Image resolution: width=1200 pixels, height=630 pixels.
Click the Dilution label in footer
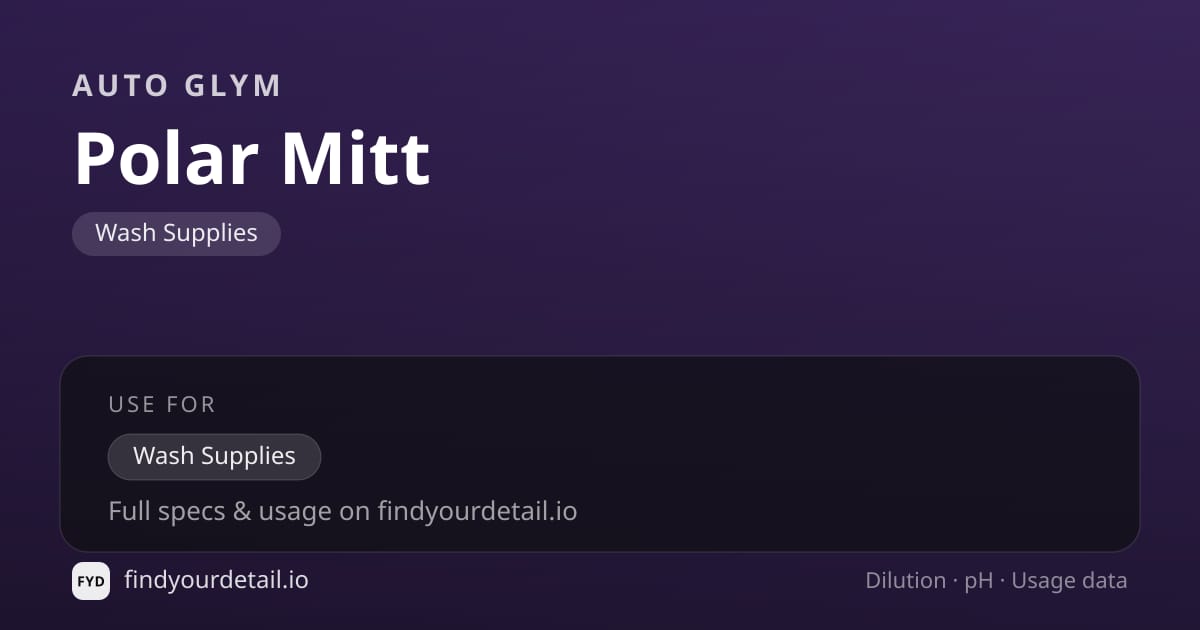(x=905, y=581)
